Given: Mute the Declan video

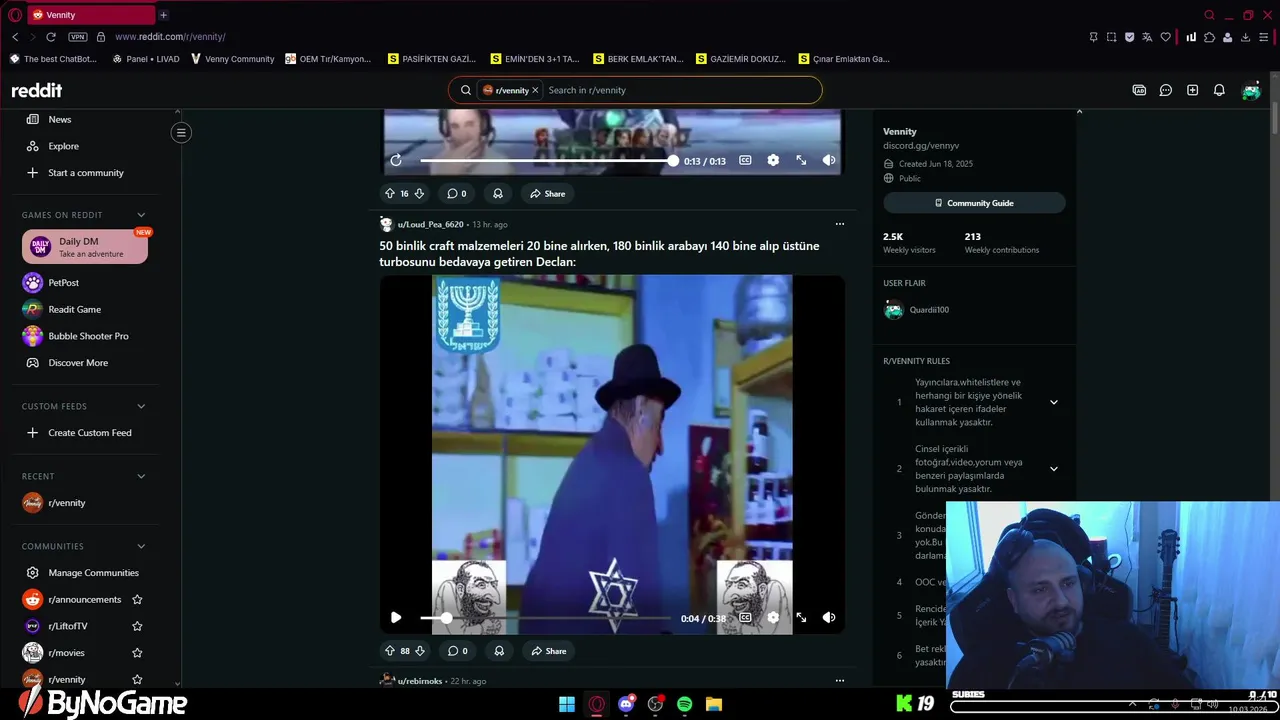Looking at the screenshot, I should tap(829, 618).
